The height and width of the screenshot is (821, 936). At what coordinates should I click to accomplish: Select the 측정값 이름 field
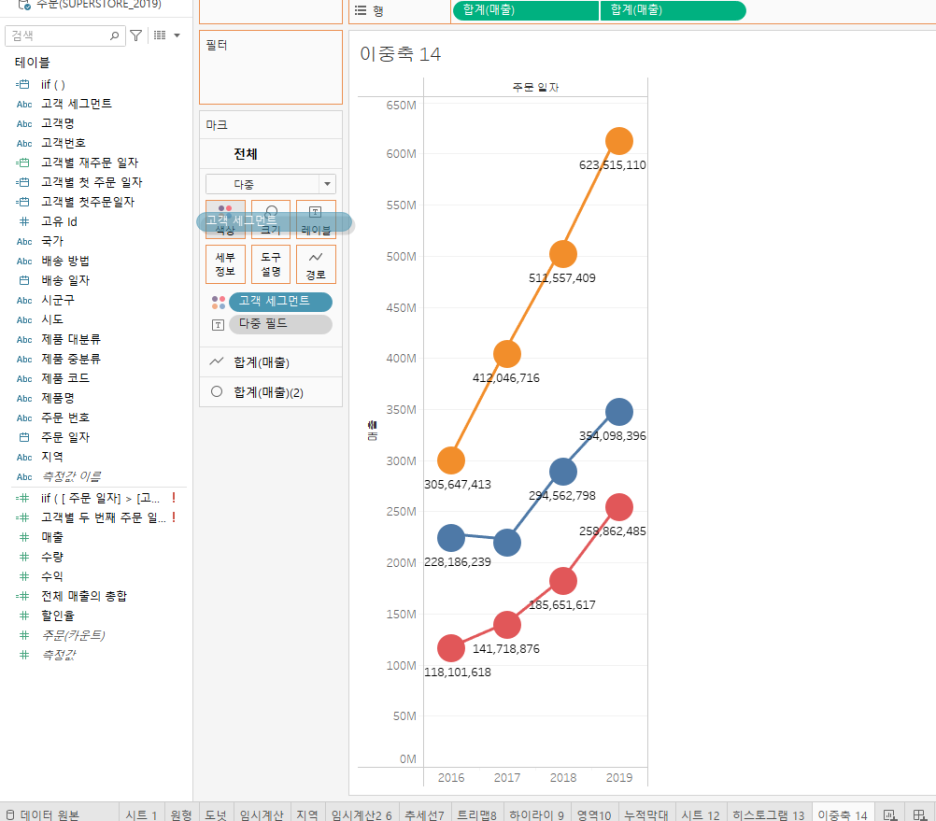(x=70, y=476)
